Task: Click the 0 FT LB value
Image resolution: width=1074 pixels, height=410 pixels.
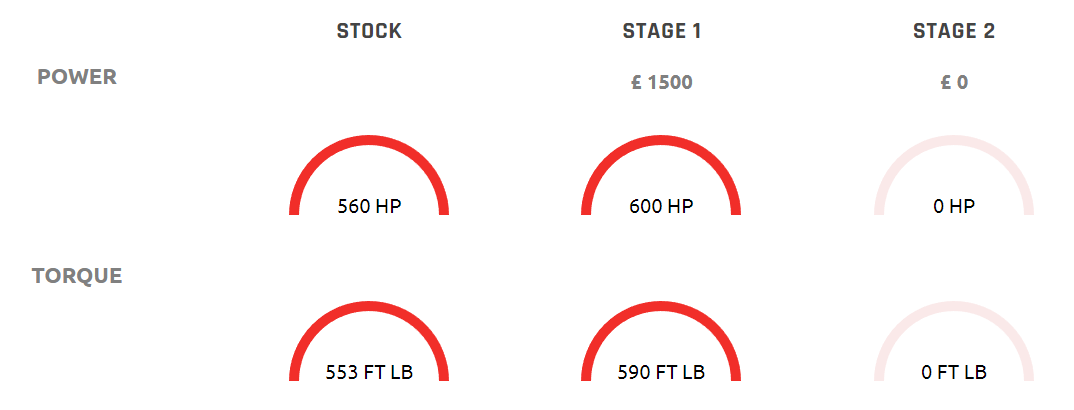Action: click(954, 372)
